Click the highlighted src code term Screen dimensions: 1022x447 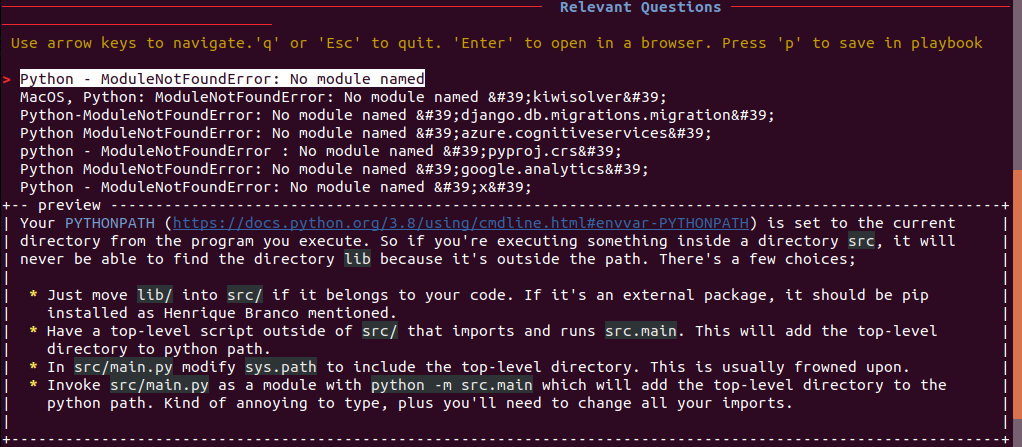pyautogui.click(x=850, y=241)
